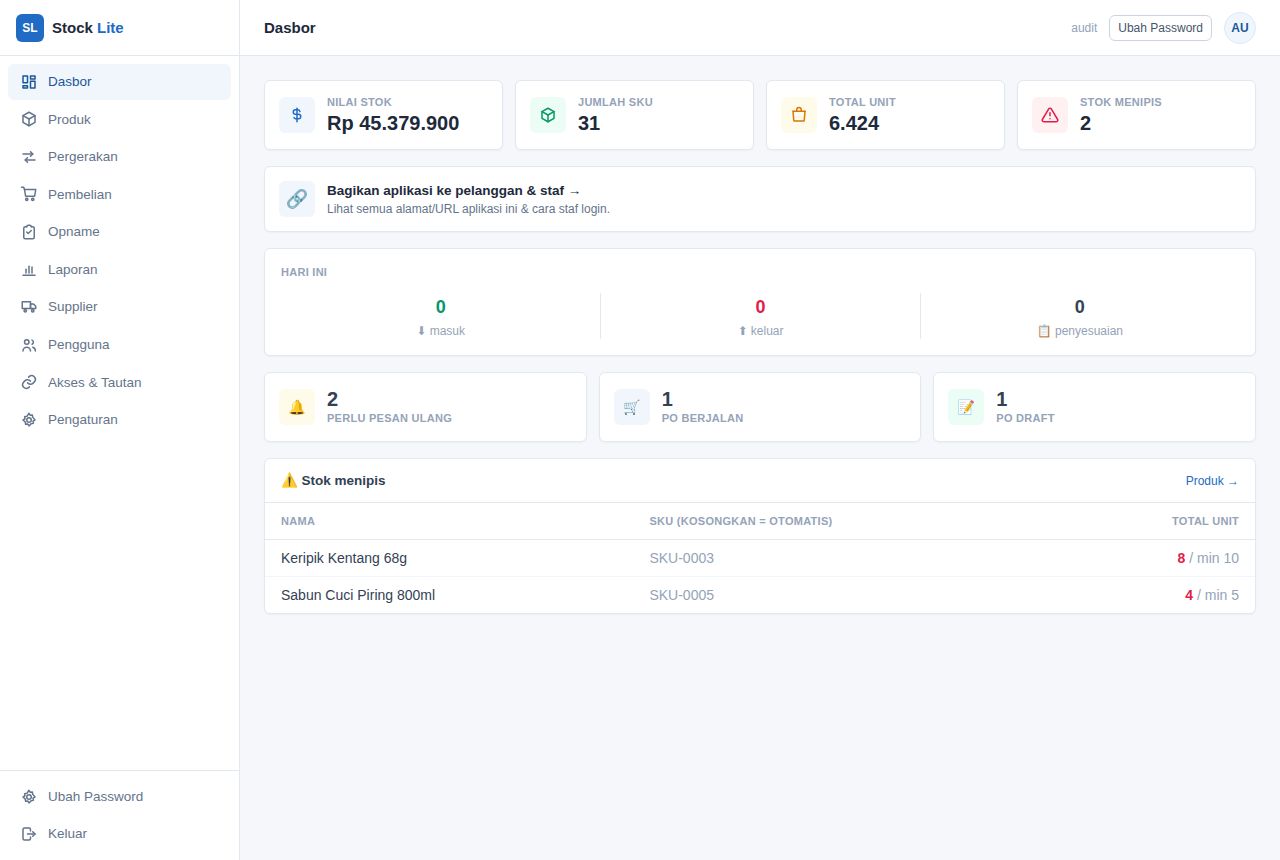Screen dimensions: 1280x860
Task: Click the cube icon on Jumlah SKU card
Action: point(548,115)
